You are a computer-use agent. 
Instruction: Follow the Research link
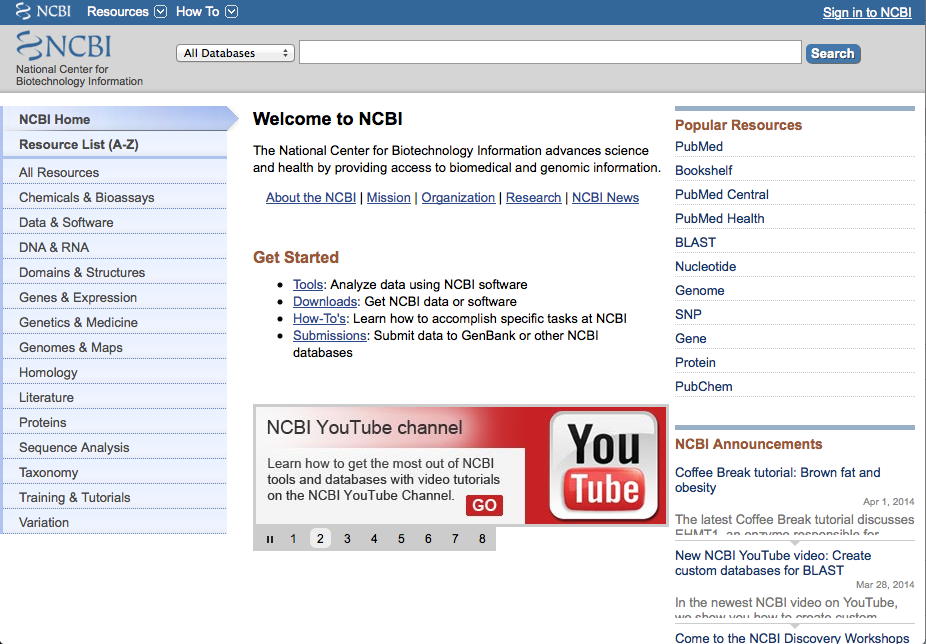coord(533,197)
